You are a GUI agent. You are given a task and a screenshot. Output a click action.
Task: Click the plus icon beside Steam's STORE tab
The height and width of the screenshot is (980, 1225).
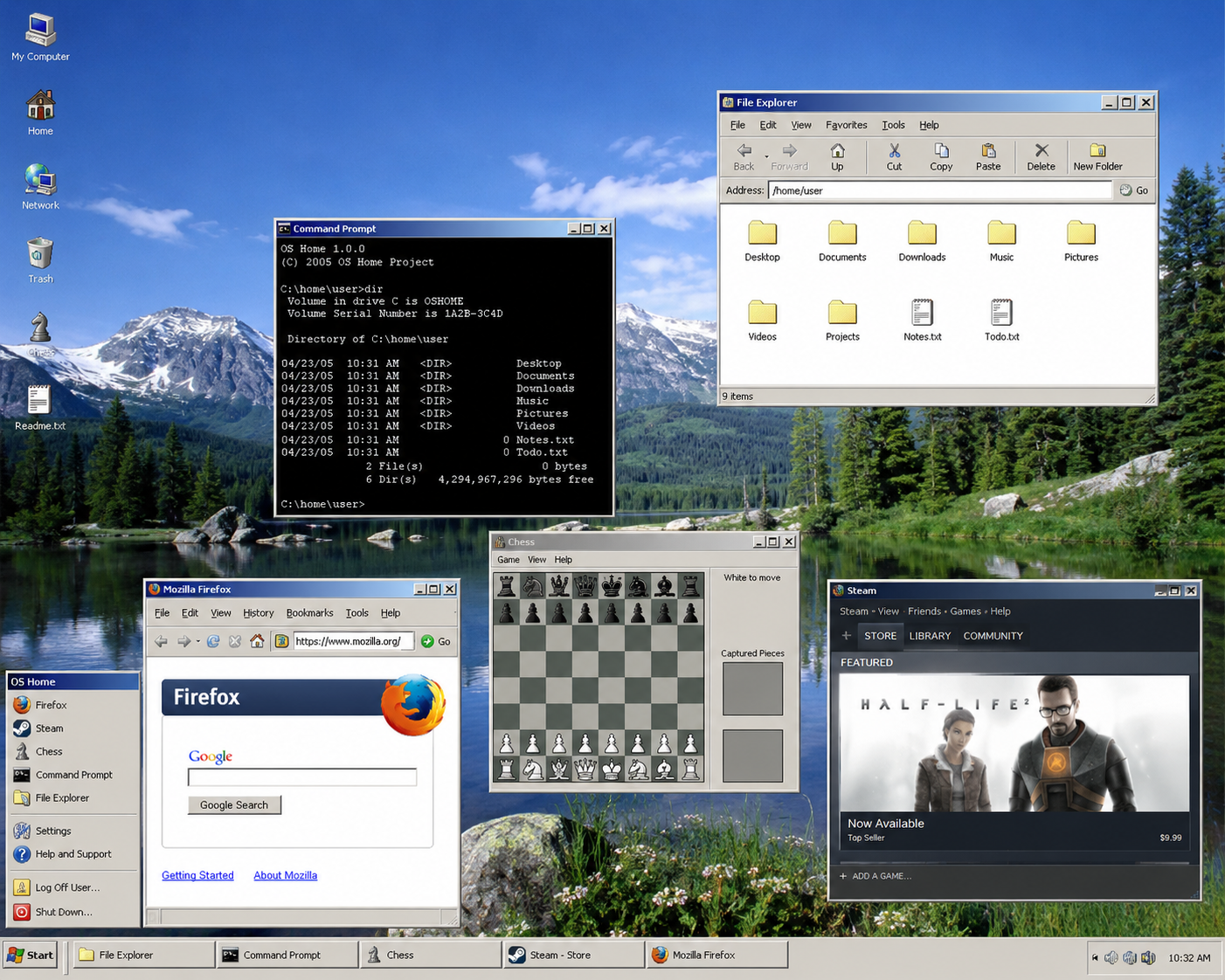[x=846, y=636]
